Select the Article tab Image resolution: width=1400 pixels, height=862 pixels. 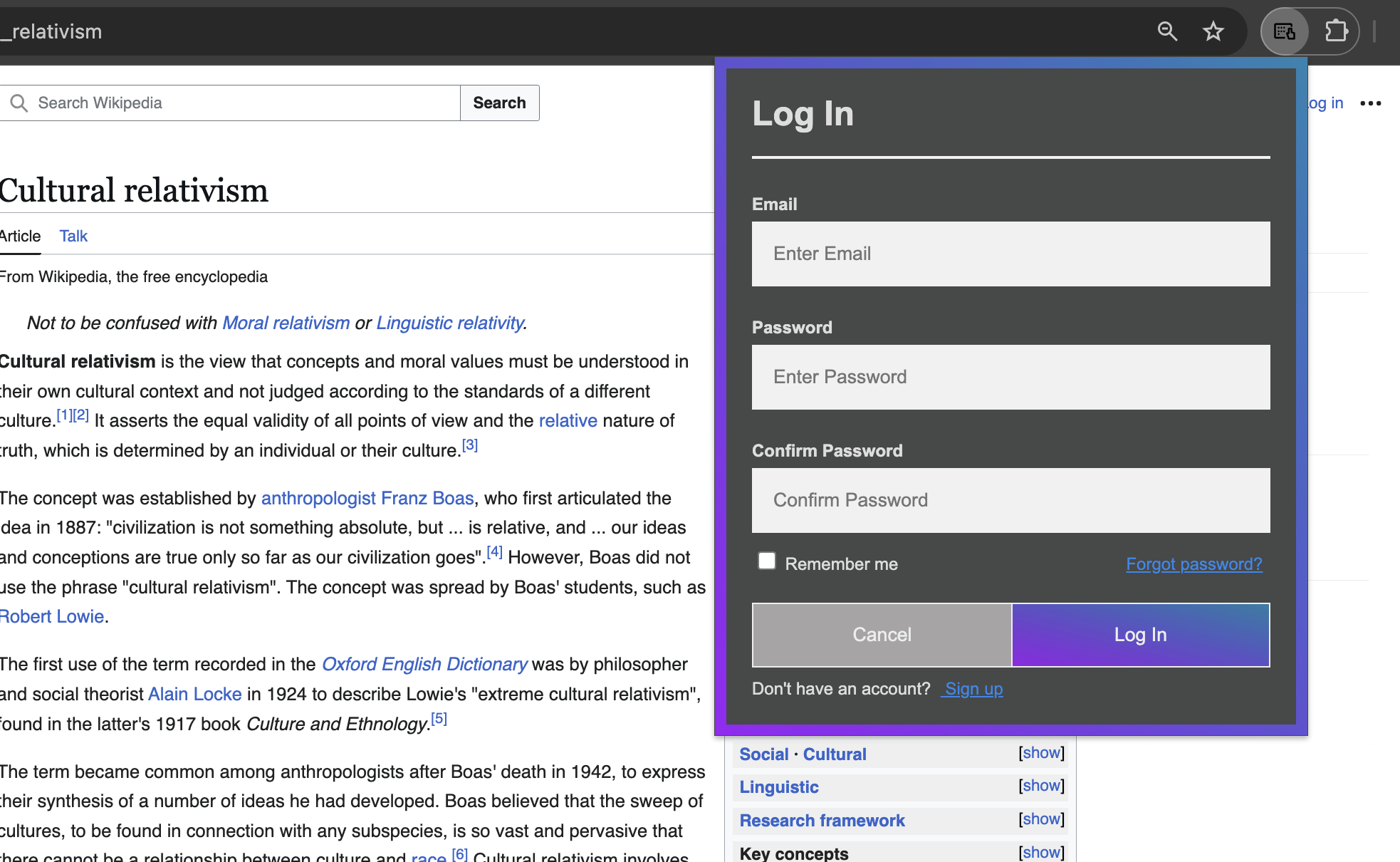pyautogui.click(x=20, y=236)
